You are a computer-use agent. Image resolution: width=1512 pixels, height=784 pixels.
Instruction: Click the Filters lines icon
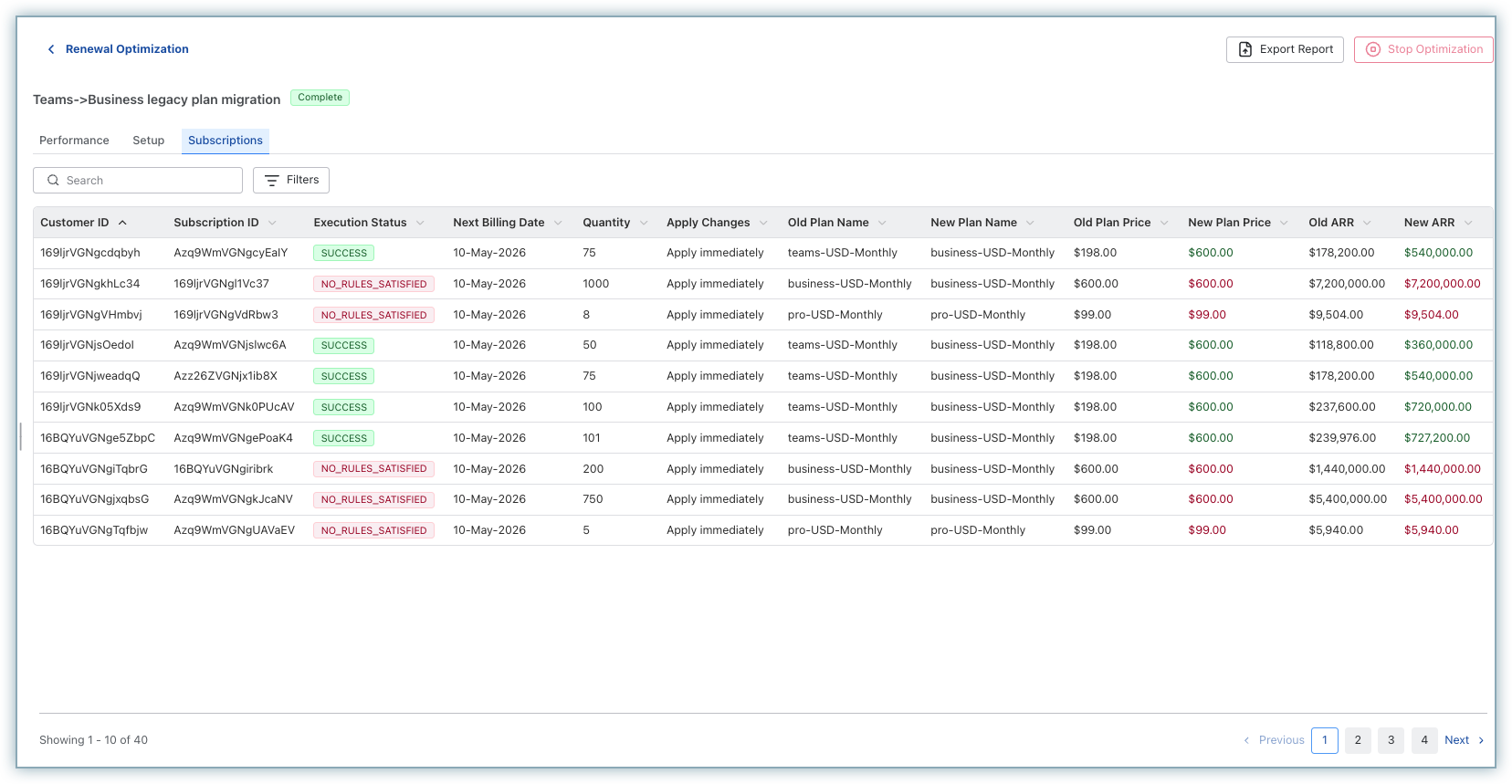tap(271, 181)
